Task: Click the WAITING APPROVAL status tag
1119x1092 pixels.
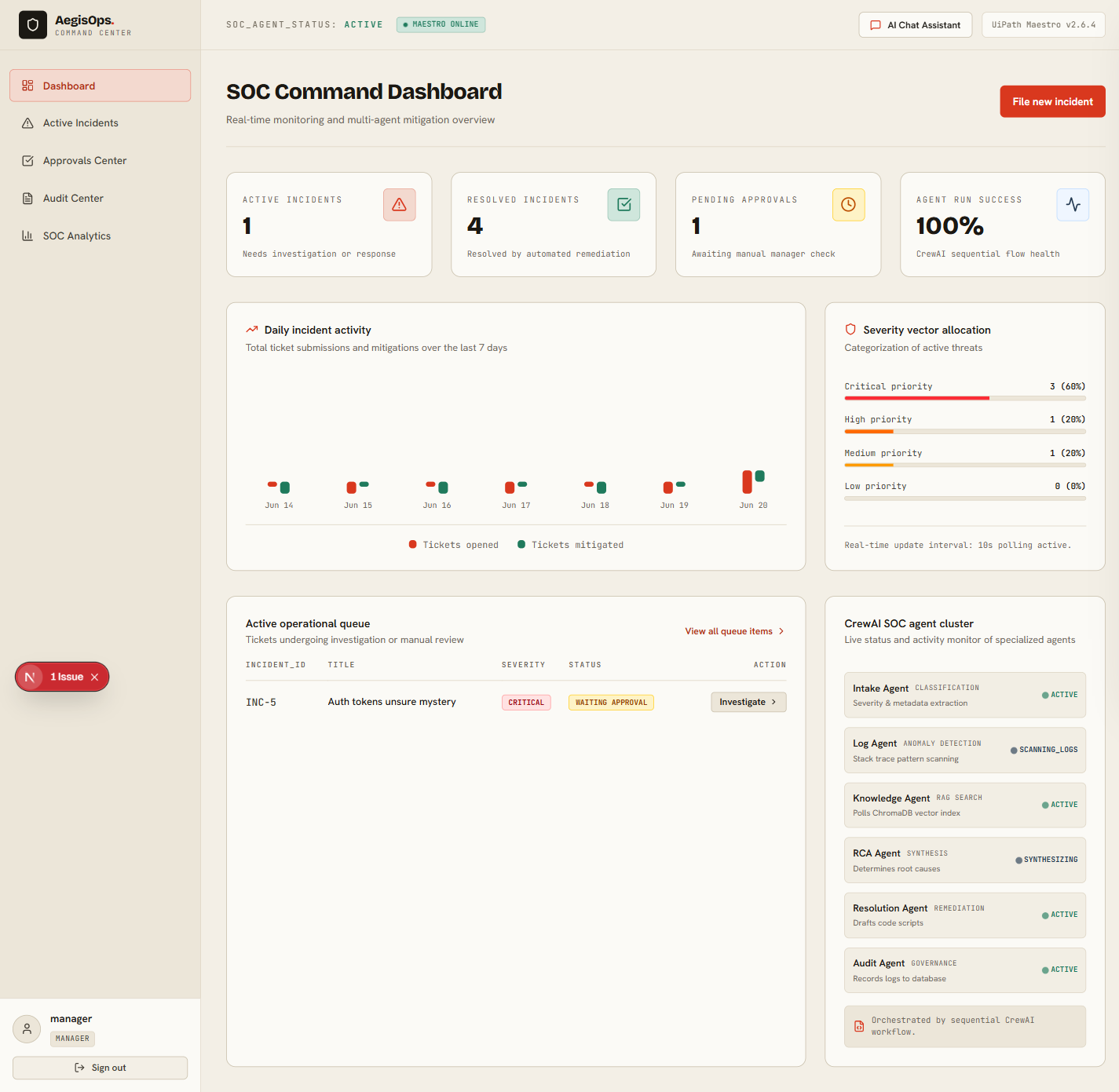Action: [611, 703]
